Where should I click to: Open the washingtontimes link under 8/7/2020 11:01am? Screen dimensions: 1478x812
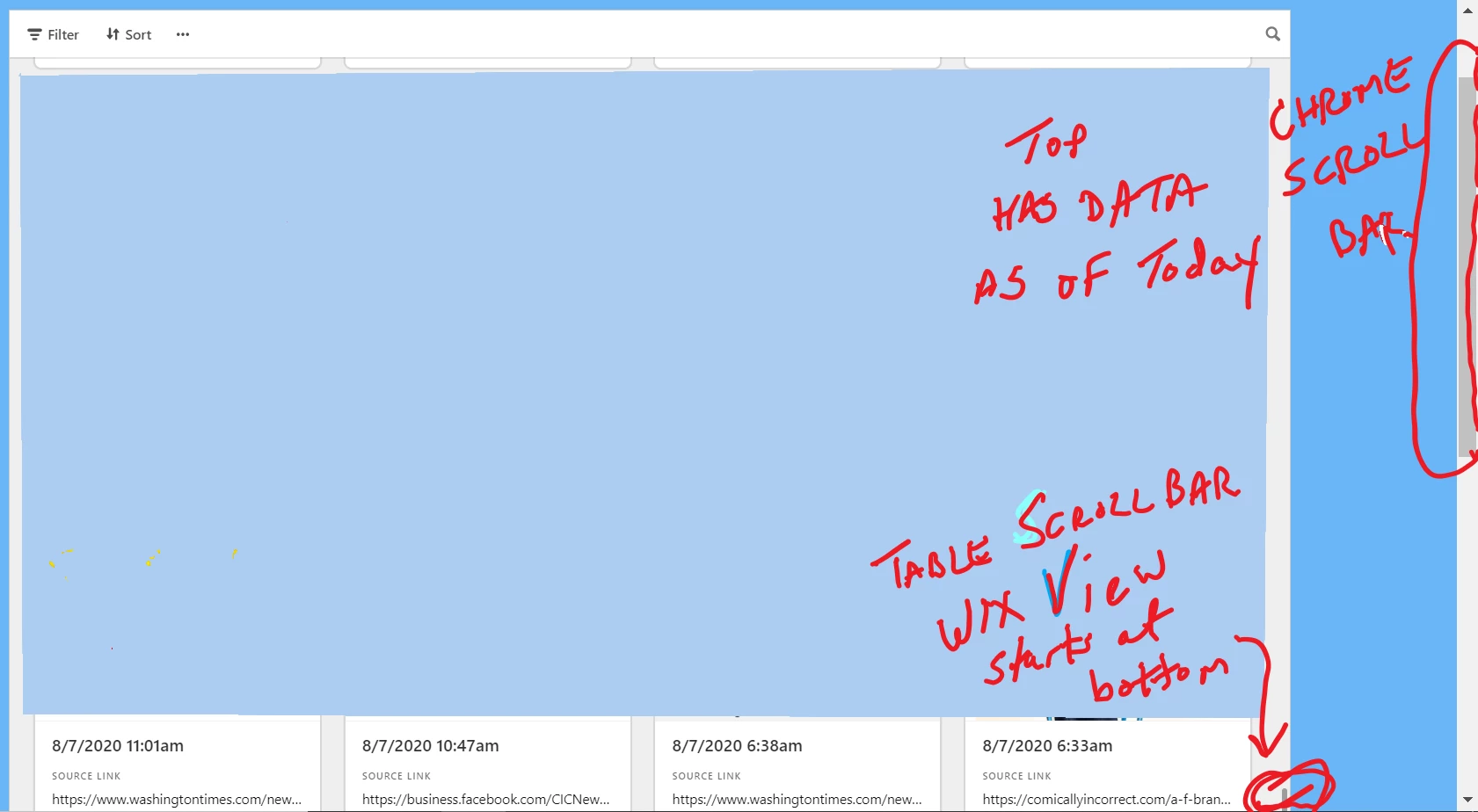coord(177,799)
